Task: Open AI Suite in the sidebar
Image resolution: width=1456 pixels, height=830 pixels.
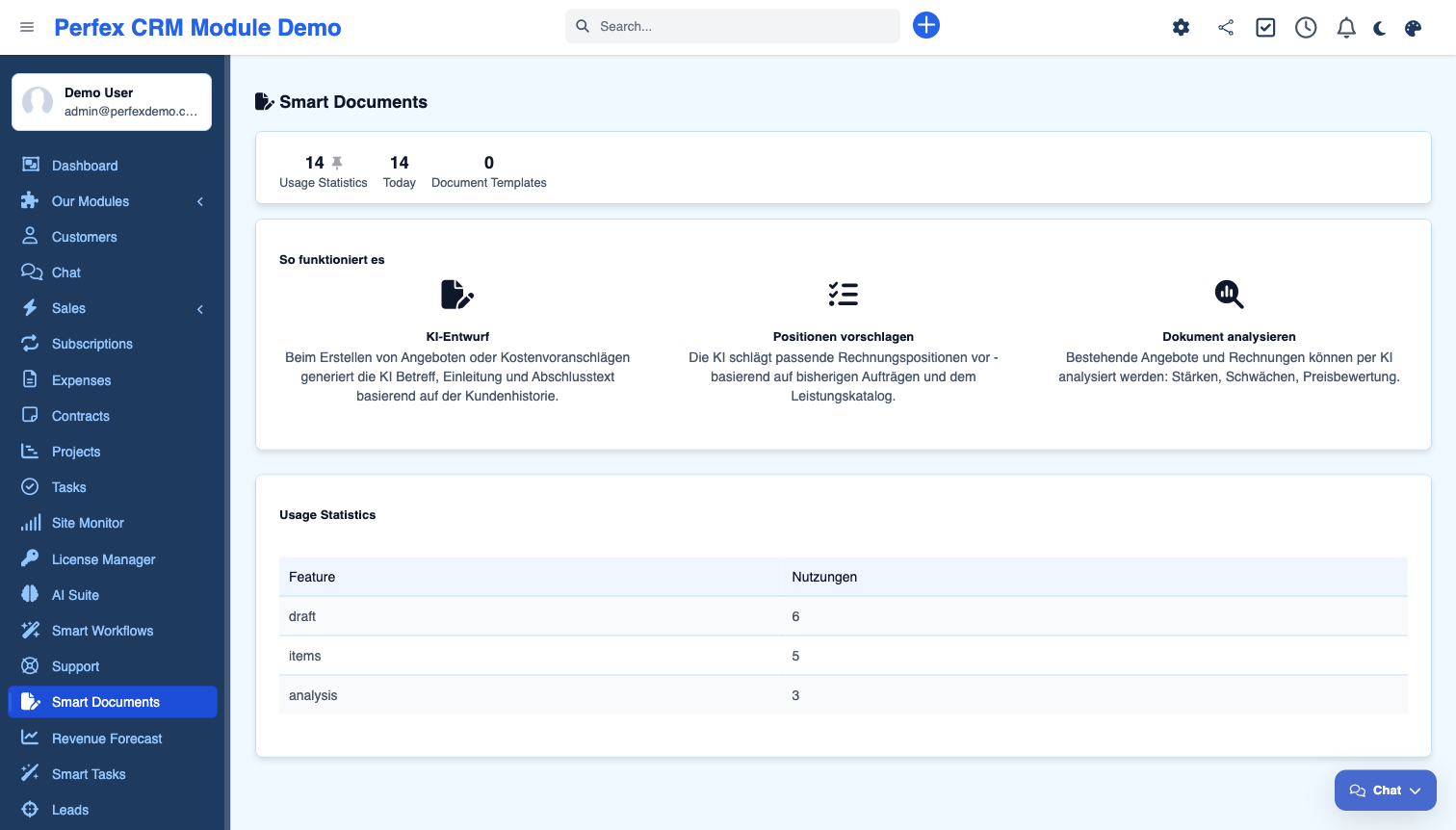Action: pos(75,595)
